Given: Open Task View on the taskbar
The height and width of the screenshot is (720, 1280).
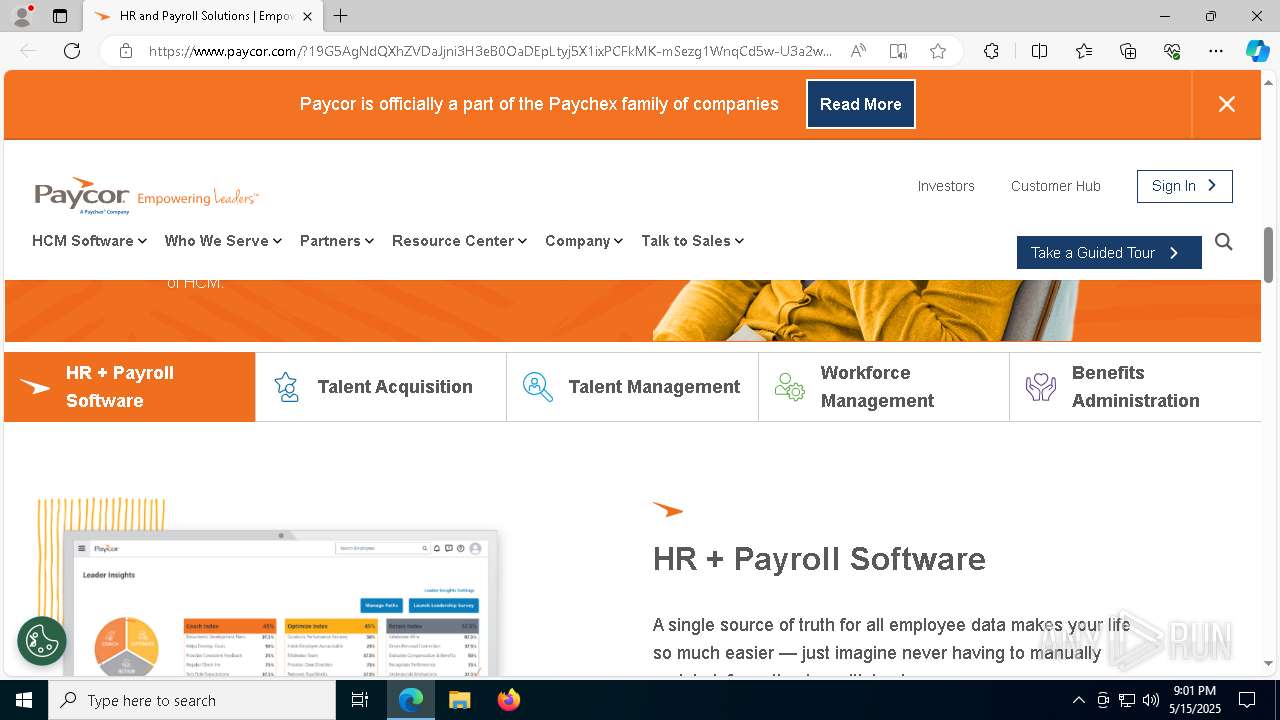Looking at the screenshot, I should [x=360, y=700].
